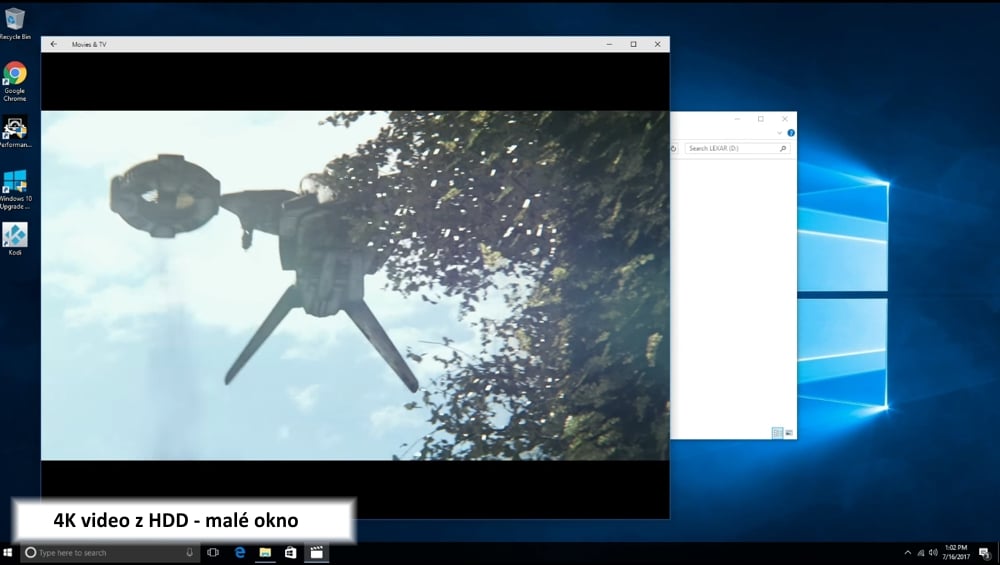Open the volume tray icon
This screenshot has height=565, width=1000.
(933, 552)
